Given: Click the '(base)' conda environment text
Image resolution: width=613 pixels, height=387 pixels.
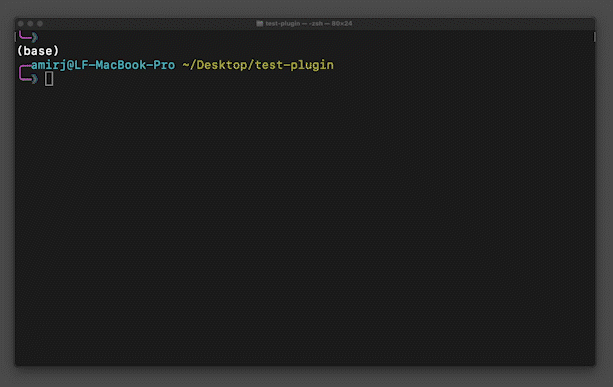Looking at the screenshot, I should click(38, 51).
